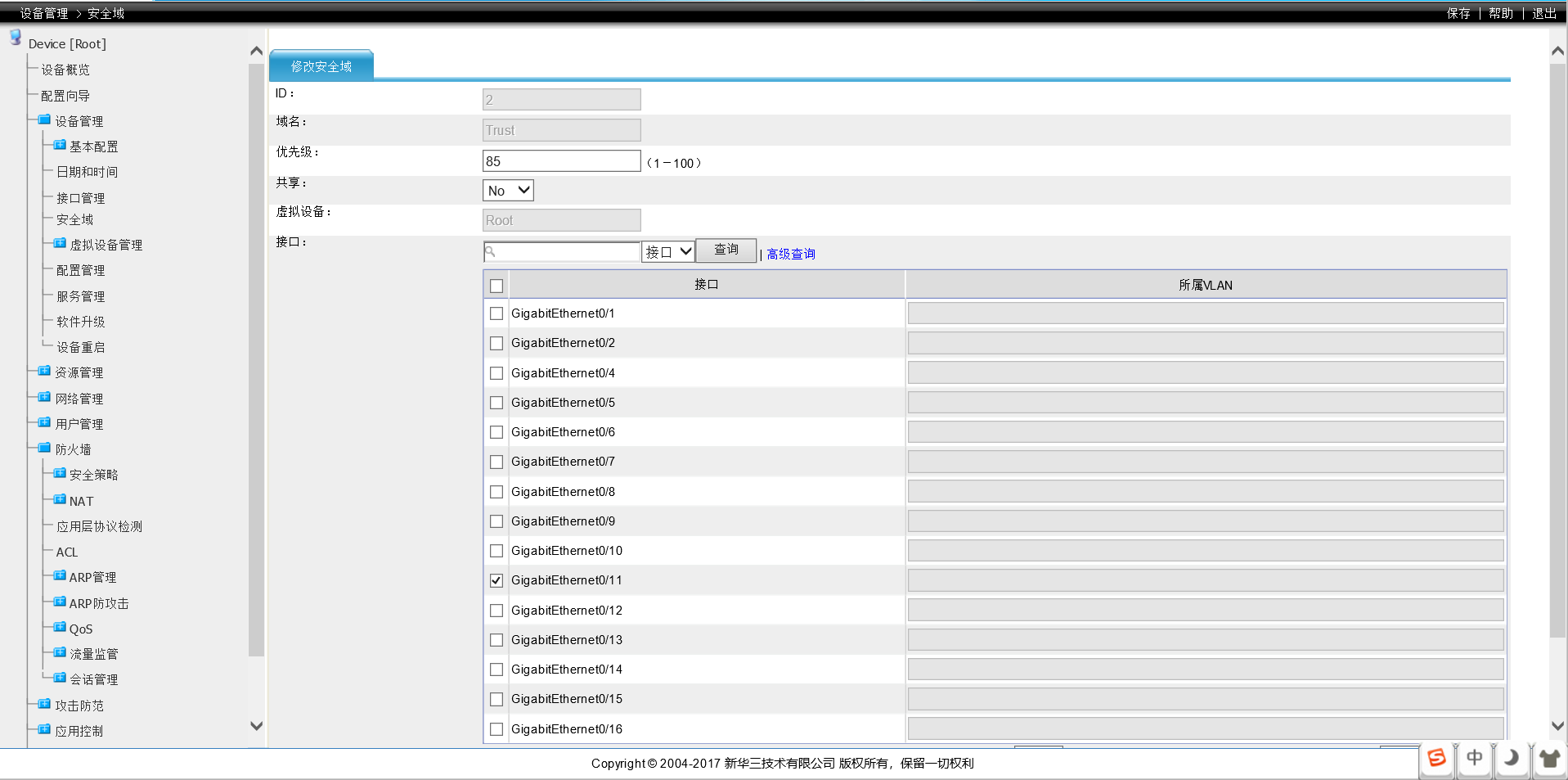Expand the NAT folder icon
The image size is (1568, 780).
click(60, 499)
